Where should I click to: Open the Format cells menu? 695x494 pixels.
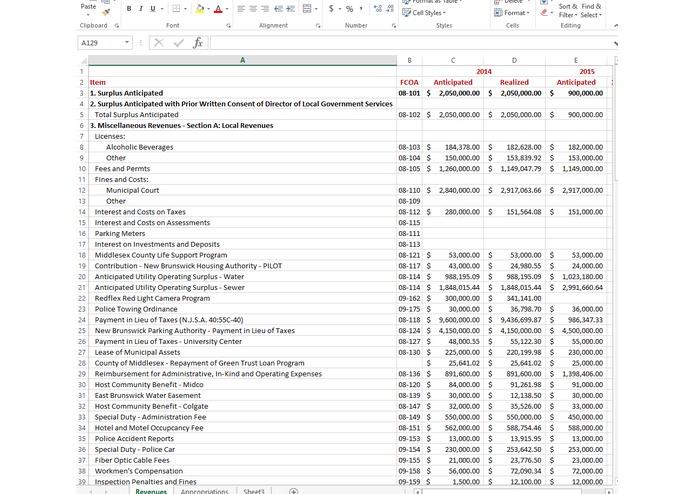click(x=512, y=12)
